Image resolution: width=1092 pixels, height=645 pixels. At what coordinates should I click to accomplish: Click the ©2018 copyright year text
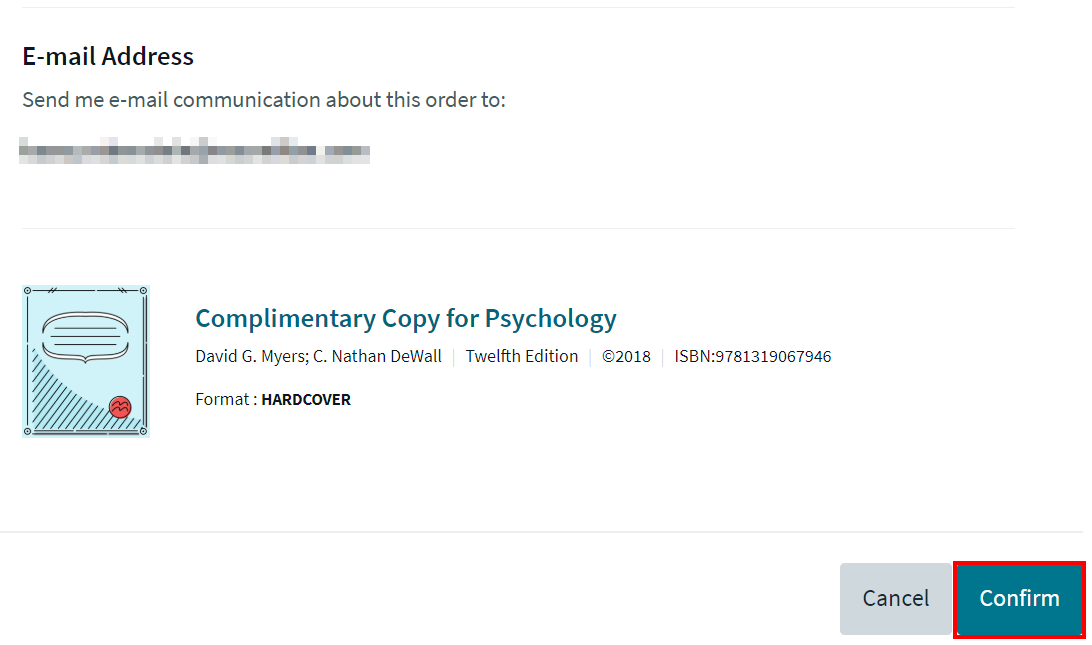click(x=626, y=356)
